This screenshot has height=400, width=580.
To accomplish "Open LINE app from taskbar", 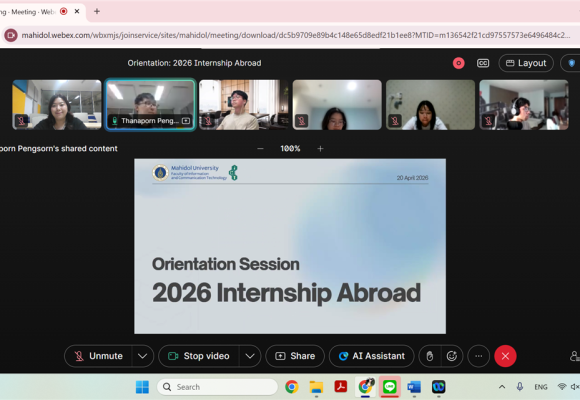I will click(390, 387).
